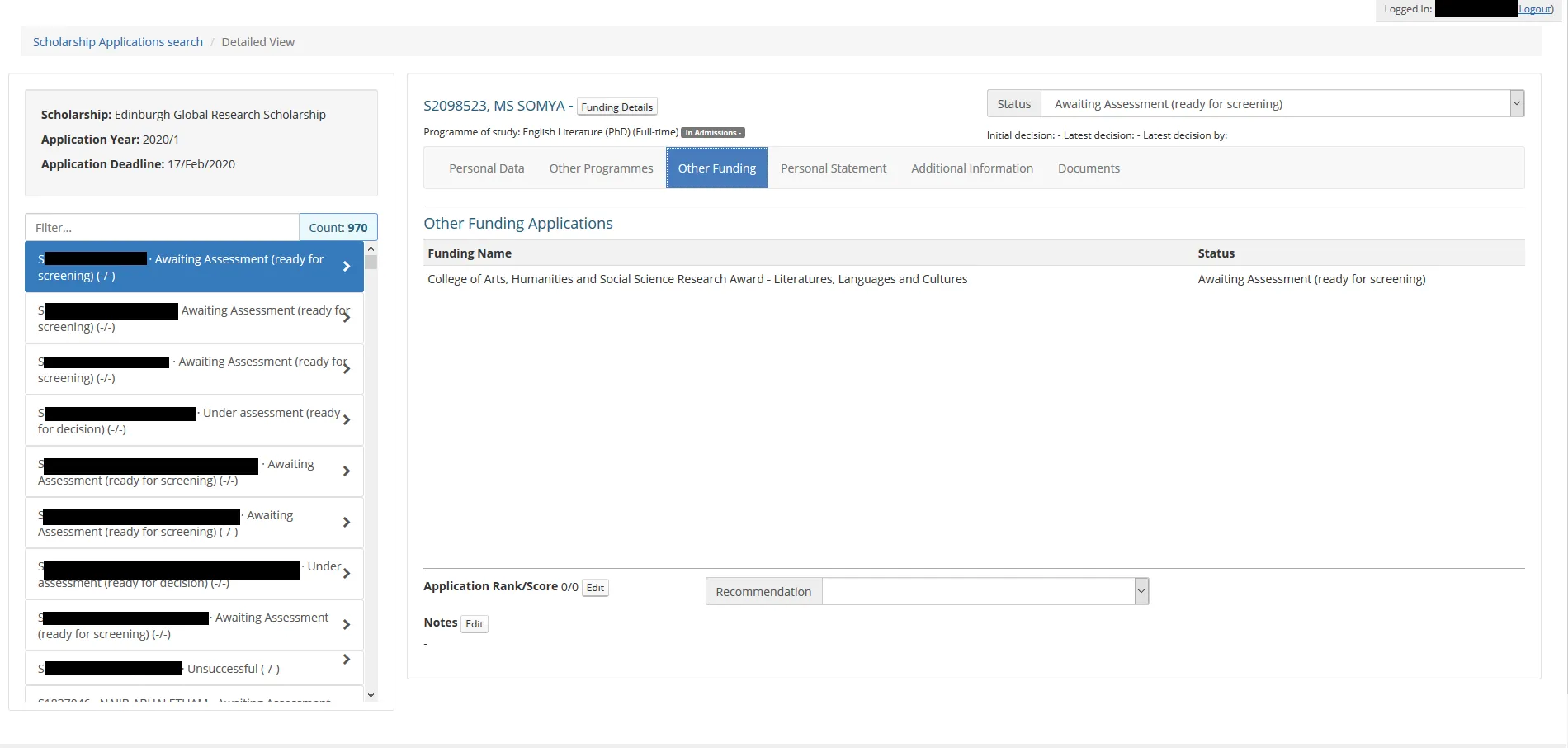The image size is (1568, 748).
Task: Click the Count 970 indicator
Action: point(338,228)
